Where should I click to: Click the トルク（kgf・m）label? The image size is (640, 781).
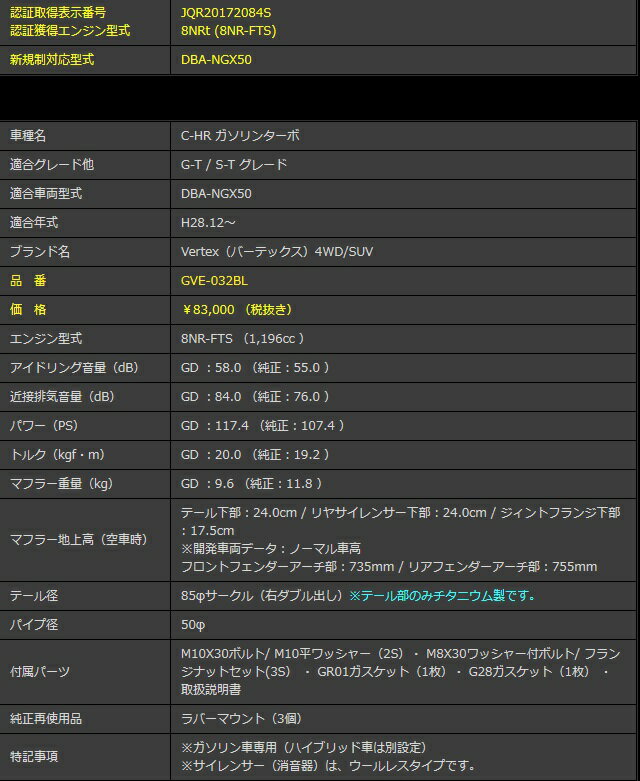[58, 454]
